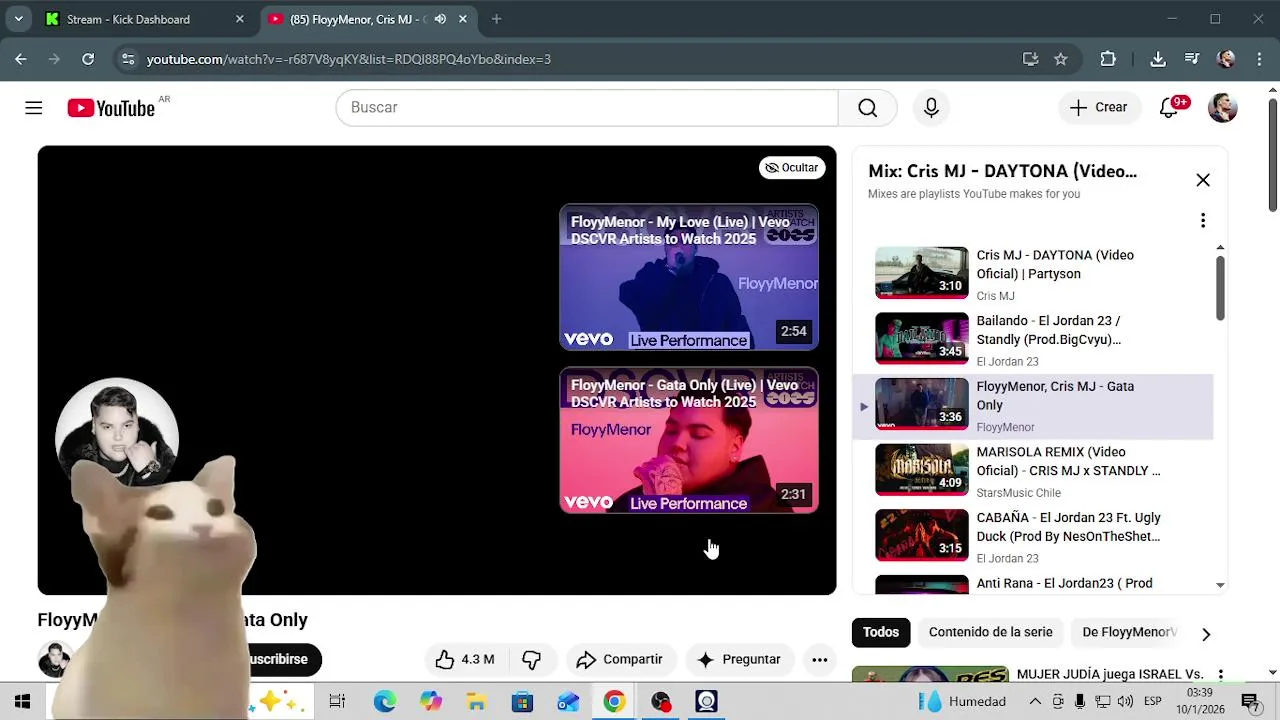Click the address bar URL
Image resolution: width=1280 pixels, height=720 pixels.
tap(349, 59)
